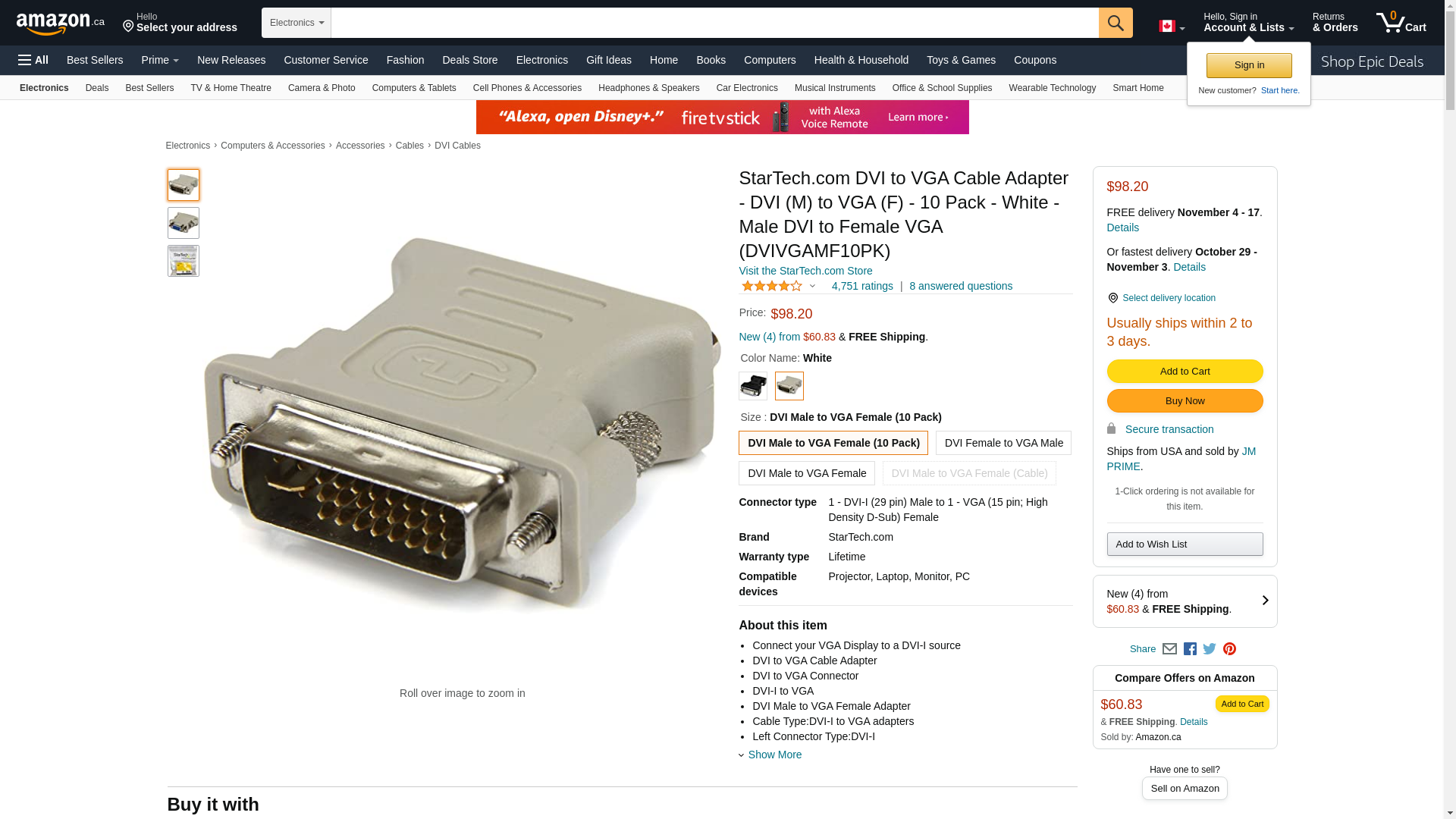The height and width of the screenshot is (819, 1456).
Task: Select DVI Male to VGA Female (10 Pack)
Action: 833,443
